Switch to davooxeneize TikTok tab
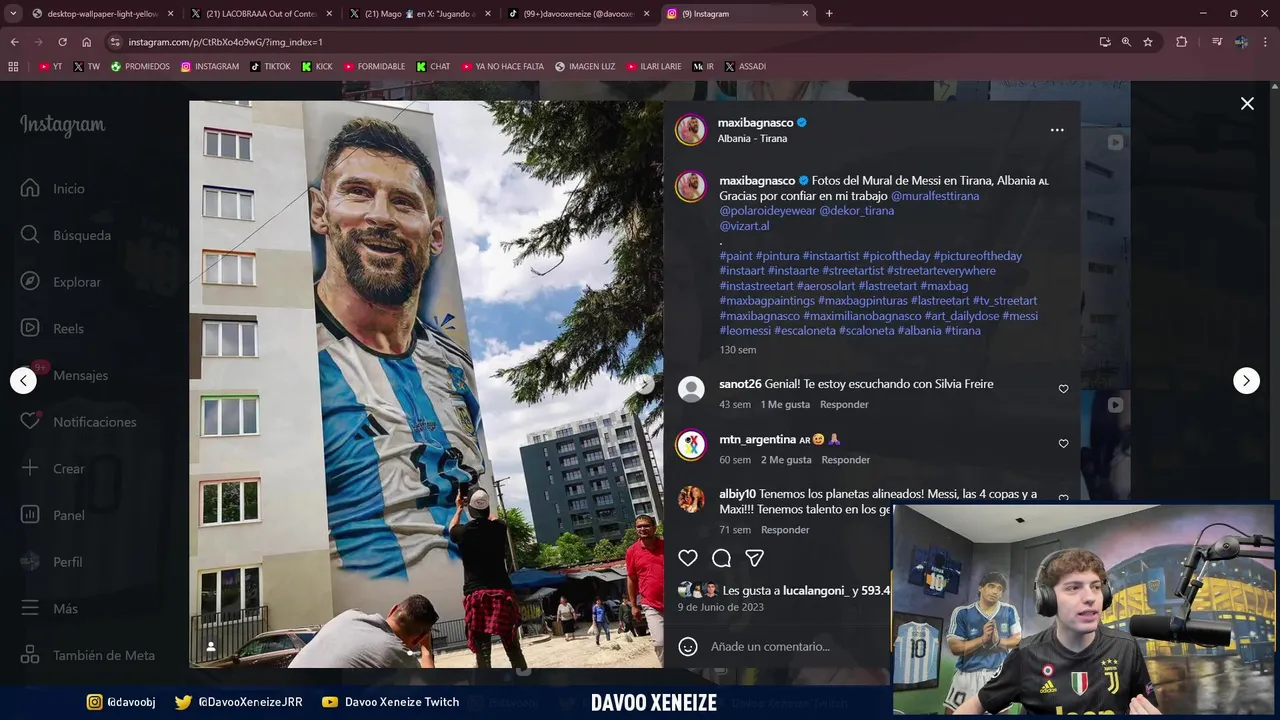The height and width of the screenshot is (720, 1280). pos(578,14)
